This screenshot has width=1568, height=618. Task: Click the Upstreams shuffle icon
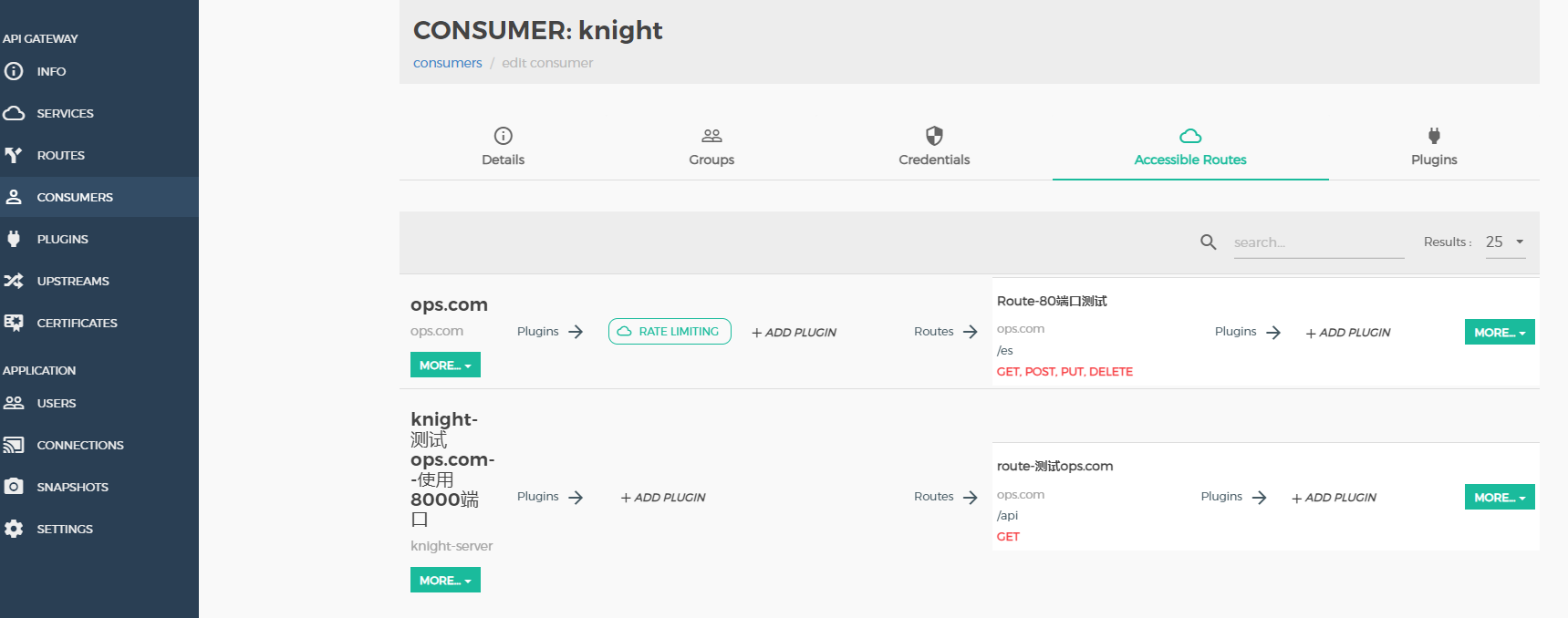click(x=14, y=281)
